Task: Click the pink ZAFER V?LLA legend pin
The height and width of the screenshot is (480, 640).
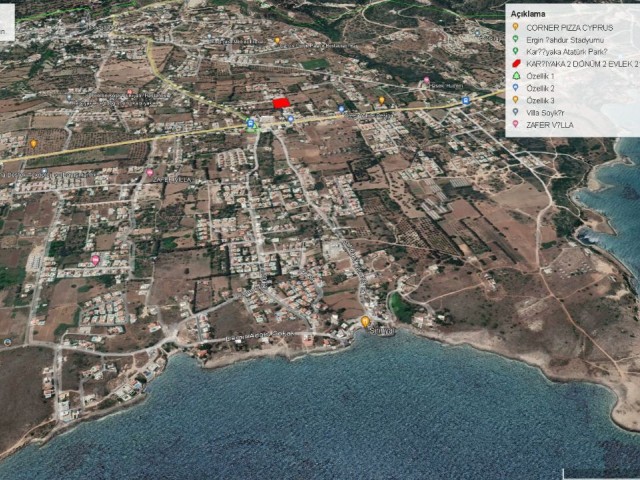Action: [516, 124]
